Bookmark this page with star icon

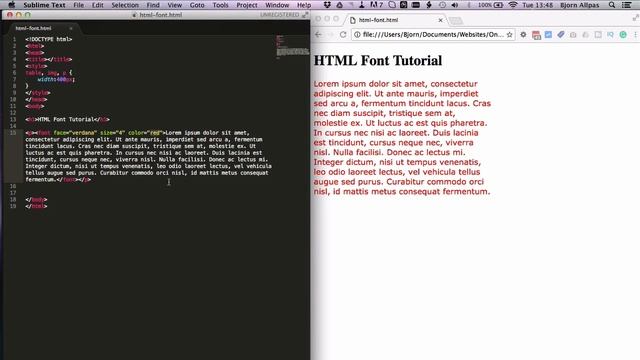(509, 35)
